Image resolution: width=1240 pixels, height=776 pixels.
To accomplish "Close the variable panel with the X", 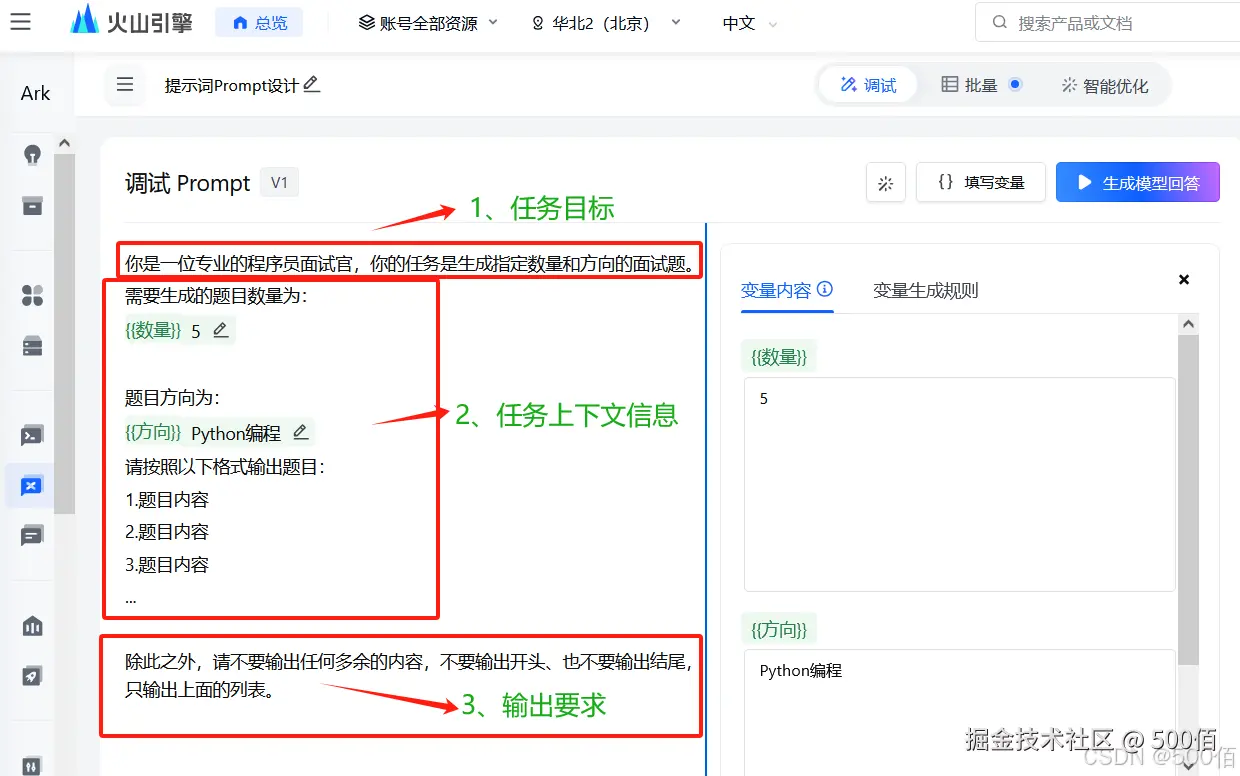I will (x=1184, y=279).
